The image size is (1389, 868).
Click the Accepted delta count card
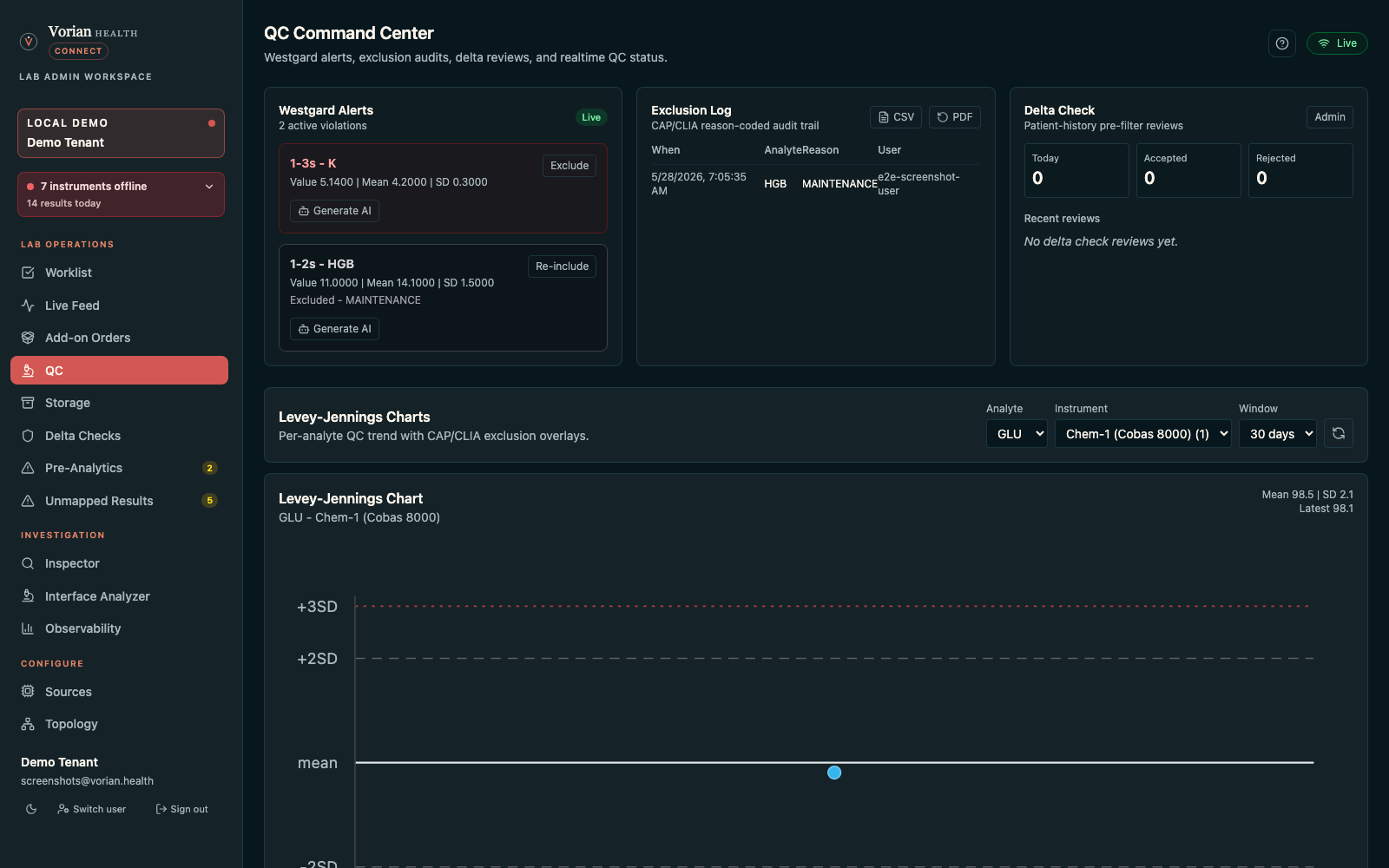[x=1188, y=170]
